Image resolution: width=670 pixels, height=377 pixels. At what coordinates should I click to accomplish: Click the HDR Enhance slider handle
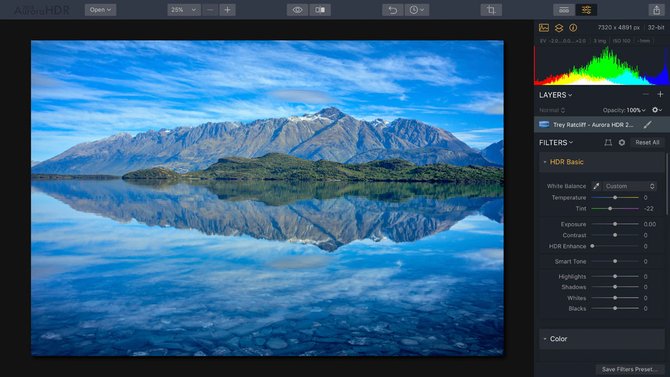592,246
